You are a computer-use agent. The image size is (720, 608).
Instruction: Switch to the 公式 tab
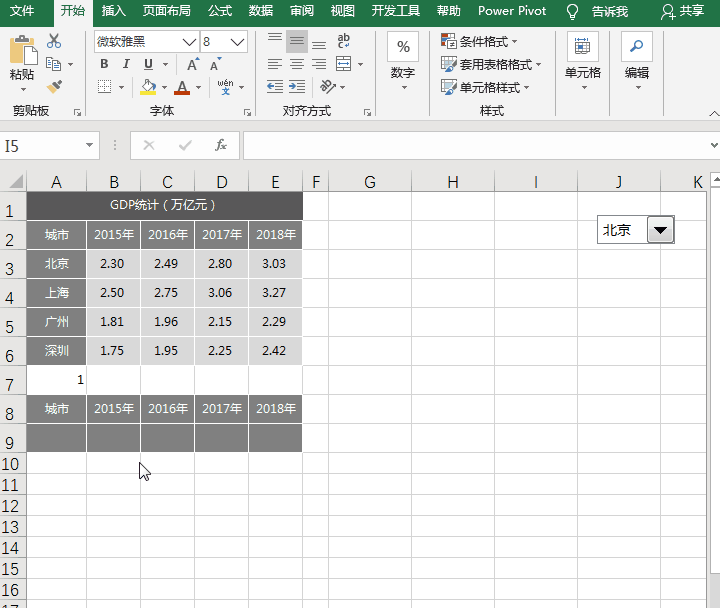[220, 11]
